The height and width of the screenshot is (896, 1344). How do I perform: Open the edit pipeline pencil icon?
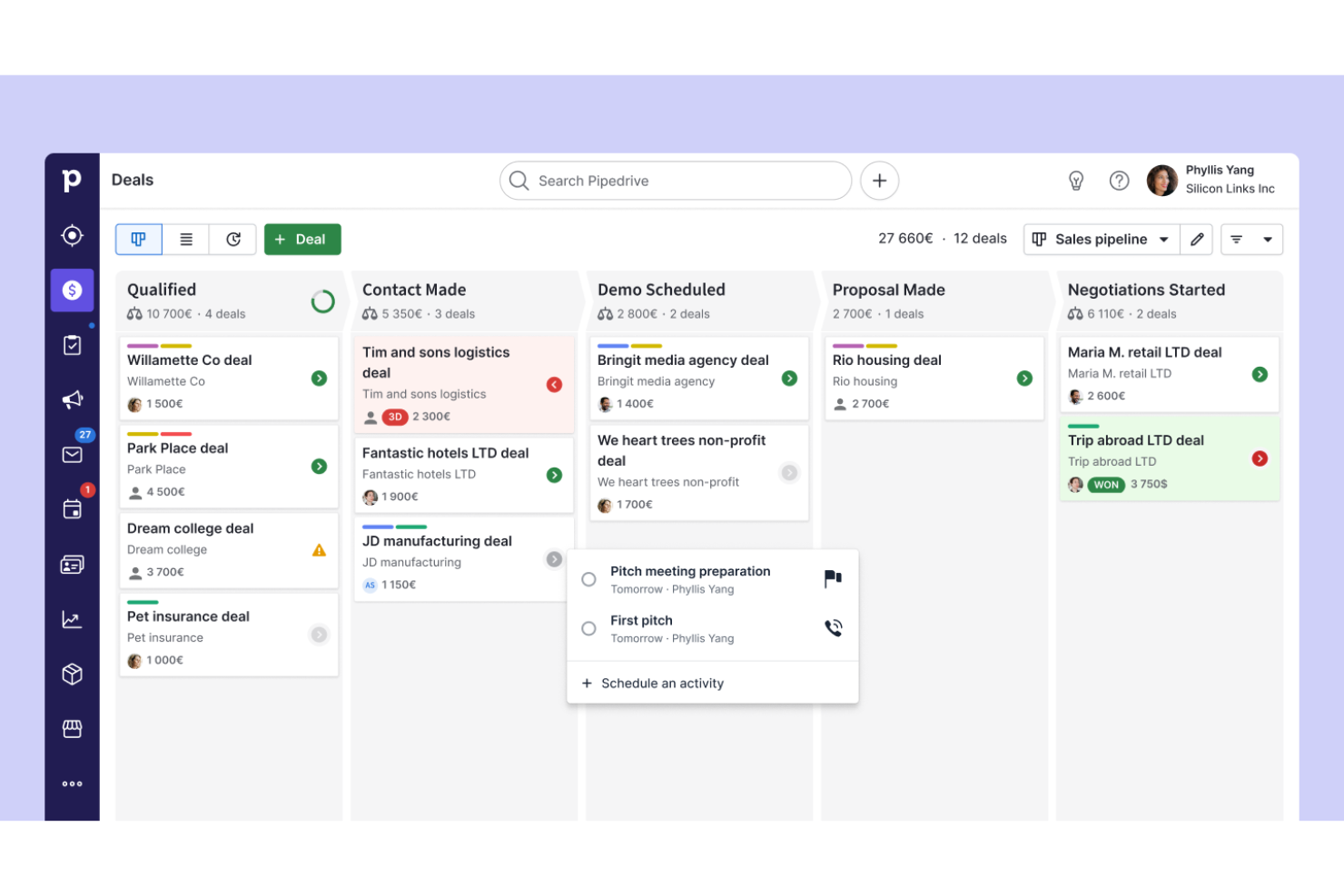(x=1197, y=239)
